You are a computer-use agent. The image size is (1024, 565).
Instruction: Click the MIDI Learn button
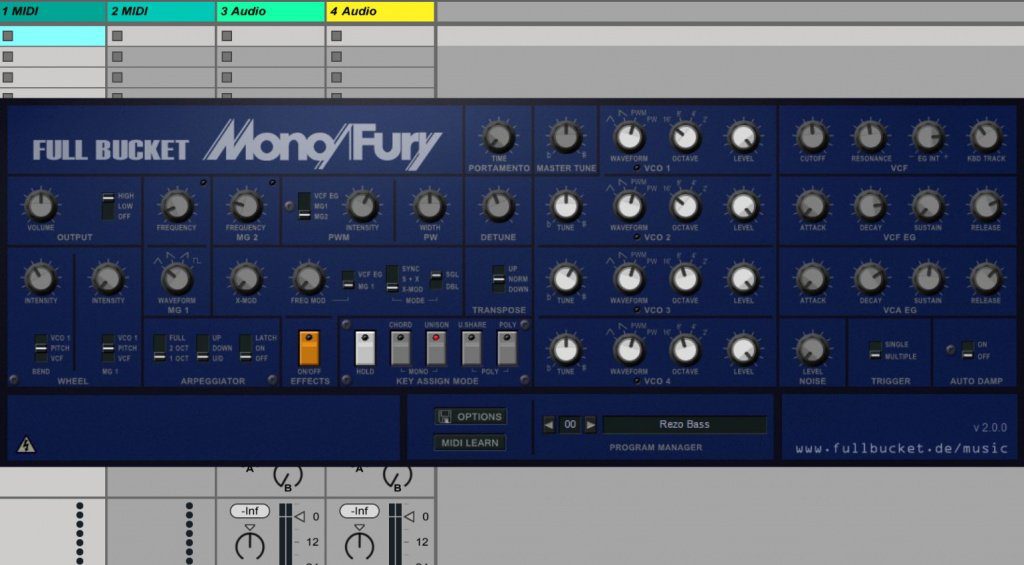(x=470, y=443)
